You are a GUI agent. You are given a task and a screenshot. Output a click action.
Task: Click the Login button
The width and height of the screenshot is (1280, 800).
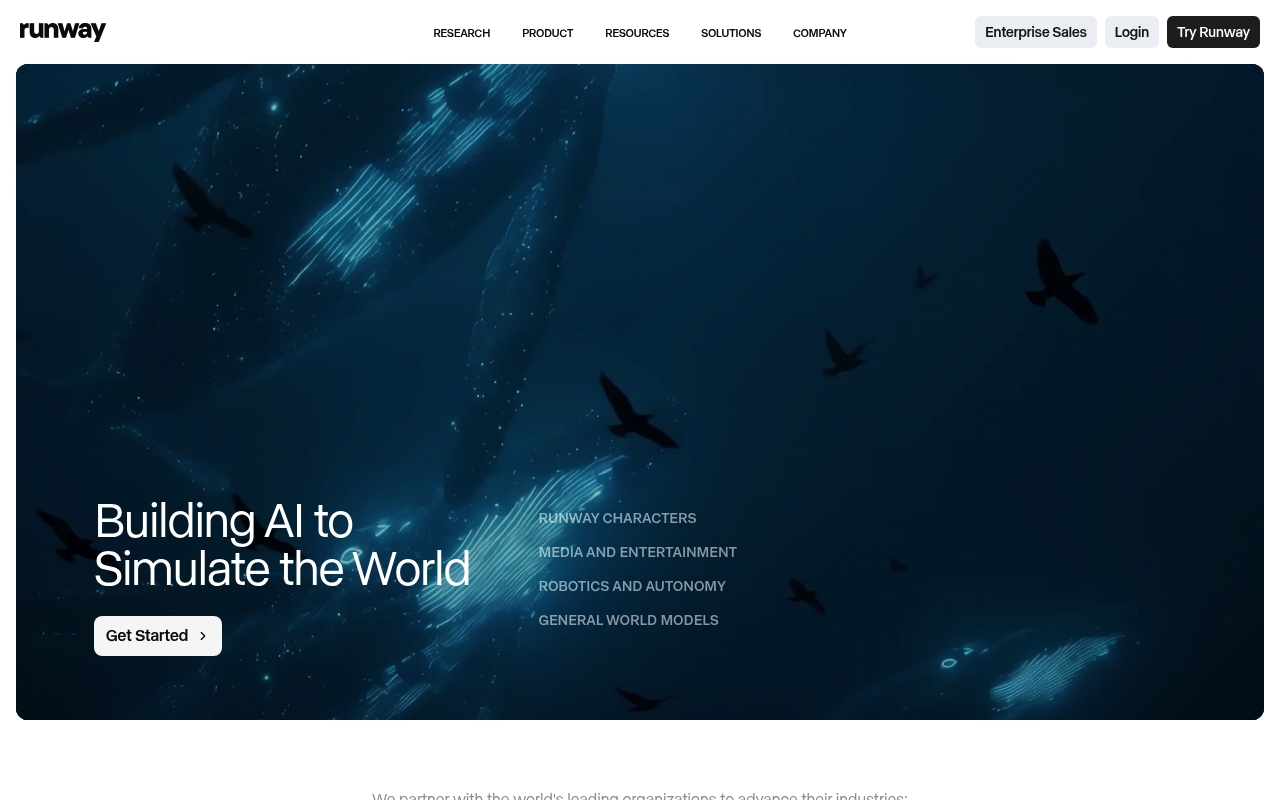1132,32
